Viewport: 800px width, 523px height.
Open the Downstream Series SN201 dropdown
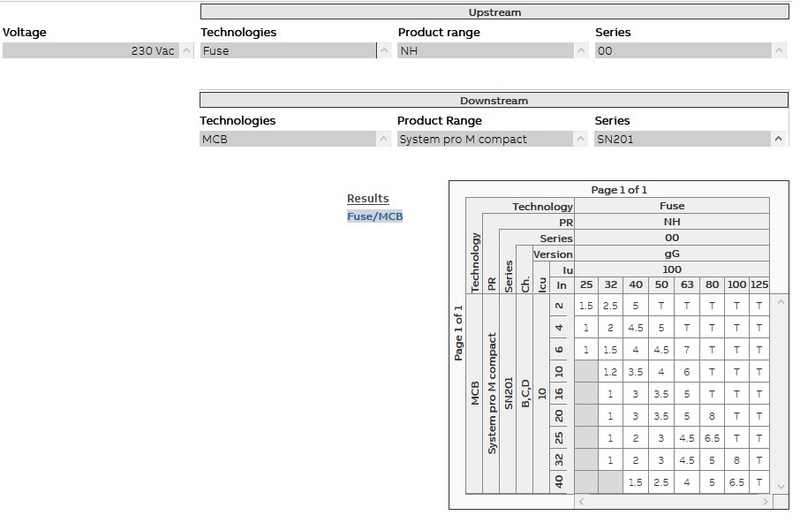pyautogui.click(x=779, y=139)
